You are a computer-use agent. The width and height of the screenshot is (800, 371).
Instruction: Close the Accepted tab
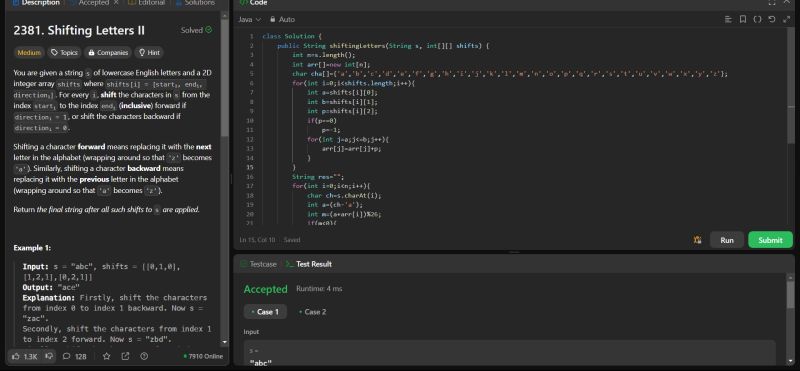tap(116, 3)
